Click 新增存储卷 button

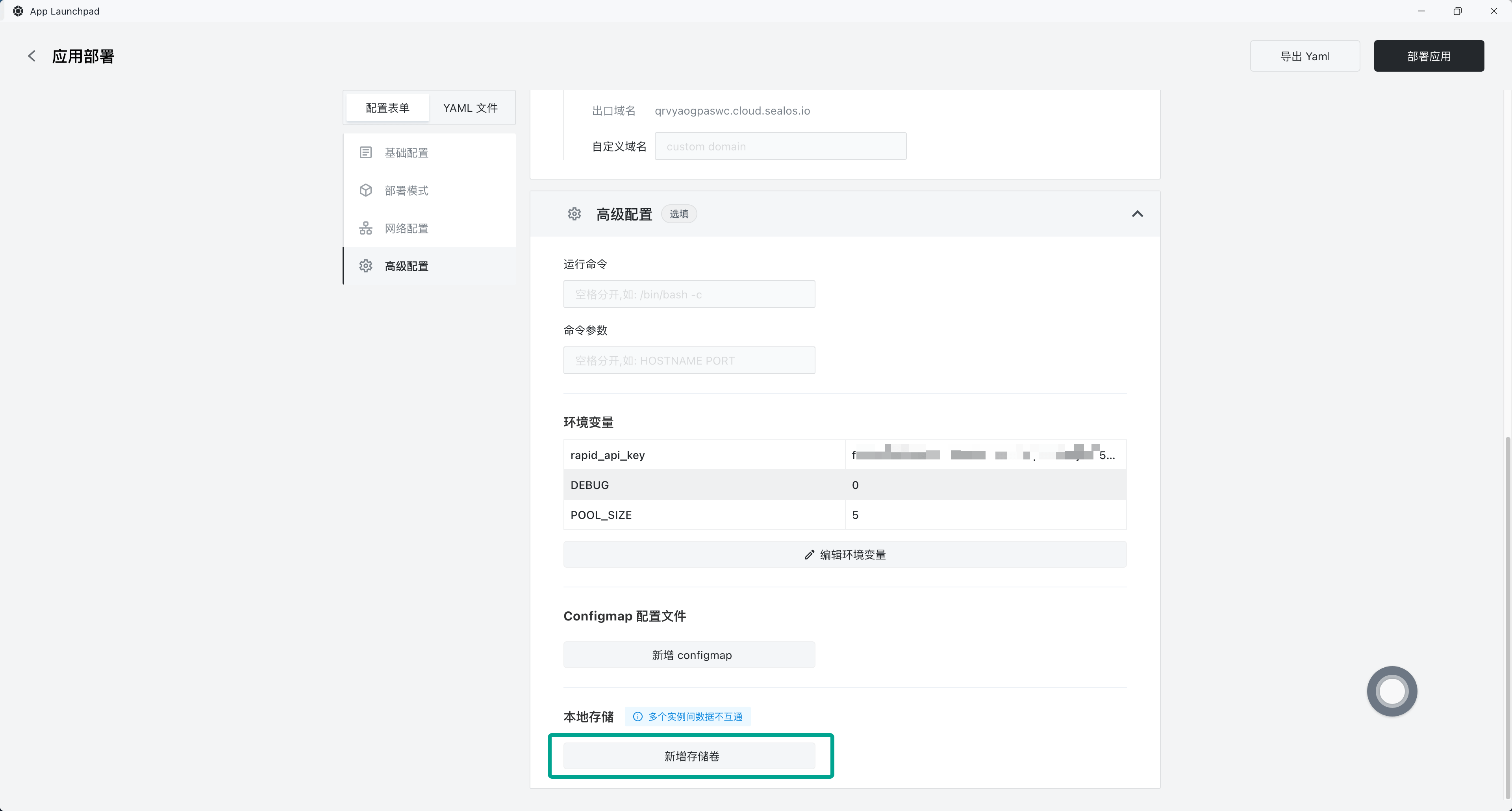coord(689,756)
